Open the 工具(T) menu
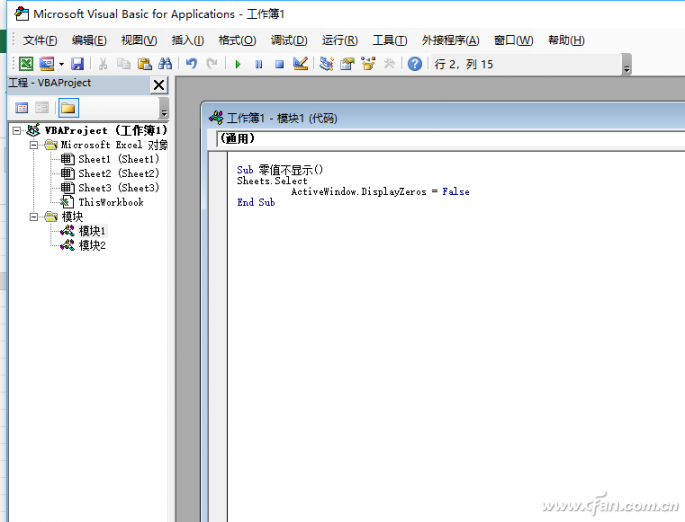 click(390, 40)
